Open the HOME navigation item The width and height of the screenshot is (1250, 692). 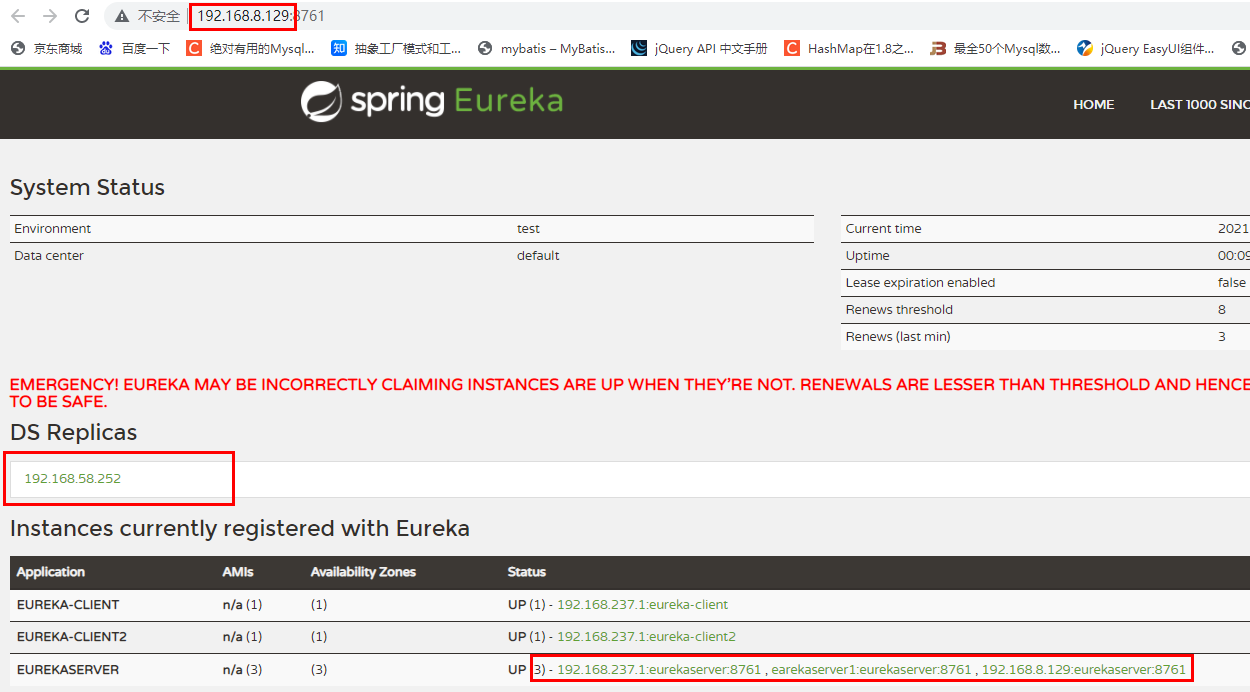[x=1093, y=104]
